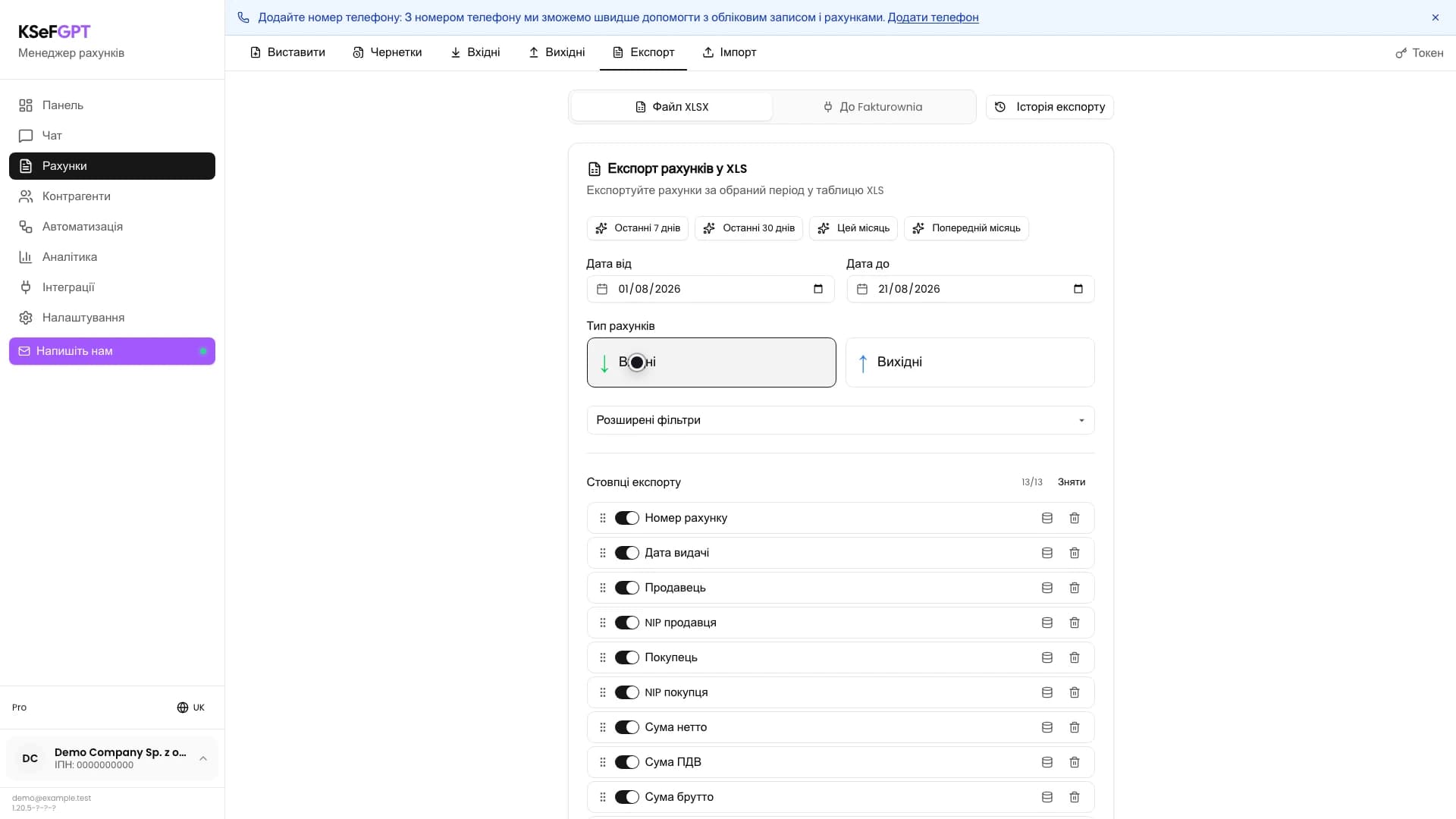Close the phone number banner
This screenshot has height=819, width=1456.
pos(1436,17)
